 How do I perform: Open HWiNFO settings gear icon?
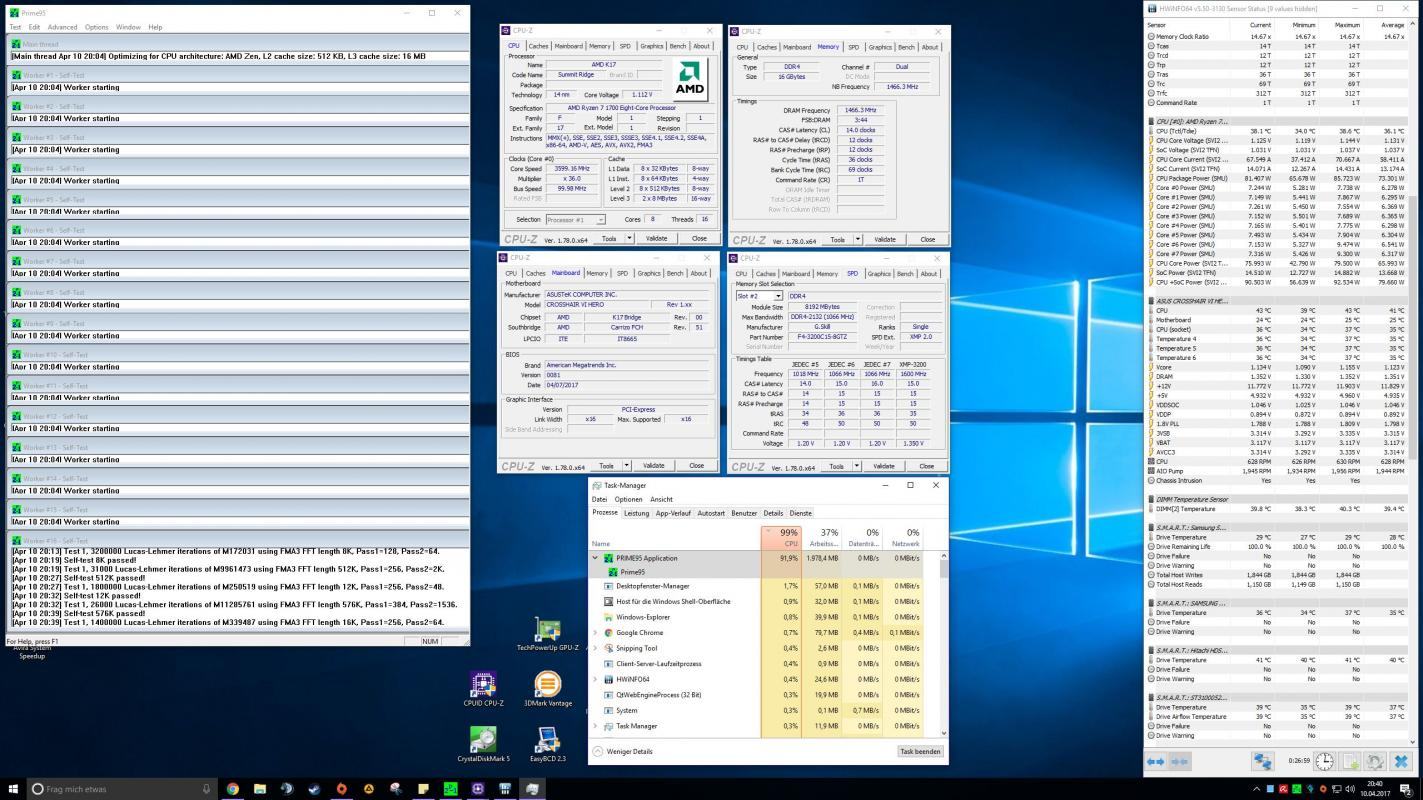point(1375,762)
